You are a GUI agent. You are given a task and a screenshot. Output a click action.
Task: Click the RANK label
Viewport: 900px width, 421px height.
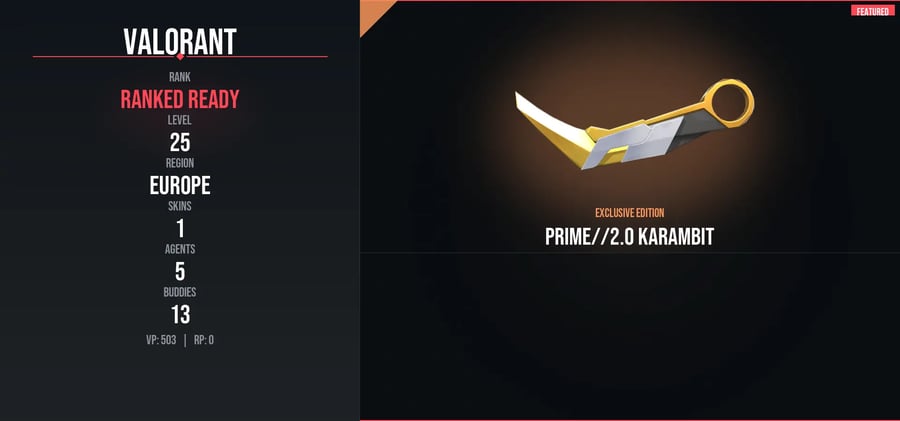180,78
